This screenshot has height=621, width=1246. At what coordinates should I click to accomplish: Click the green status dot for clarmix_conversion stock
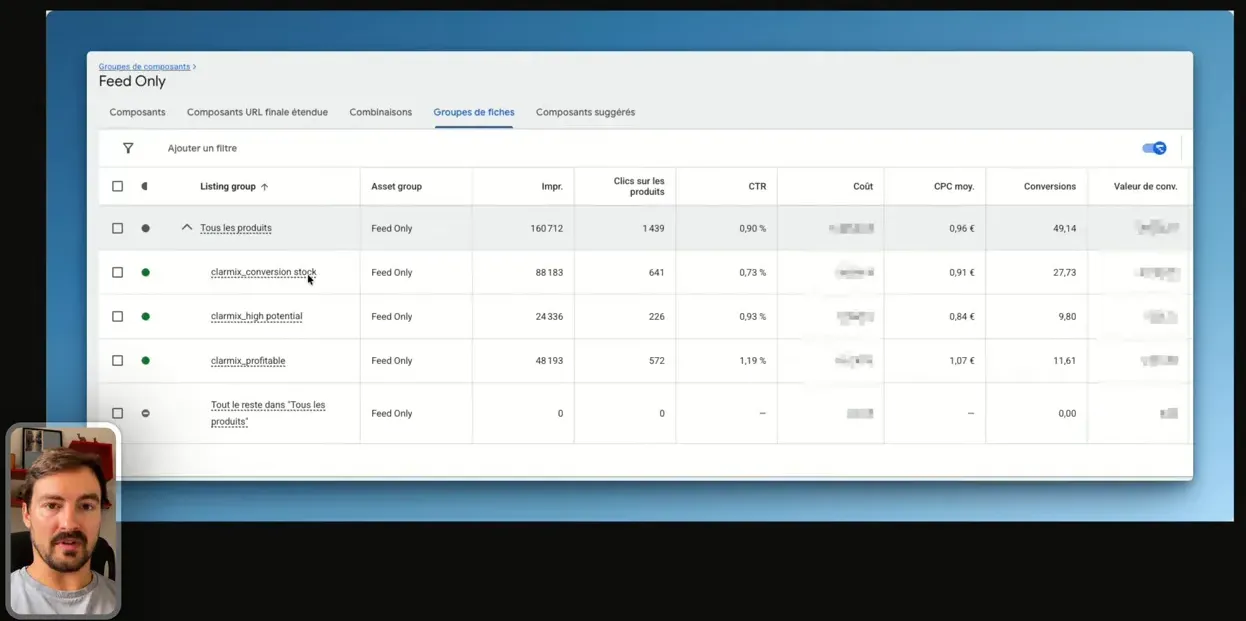[145, 272]
